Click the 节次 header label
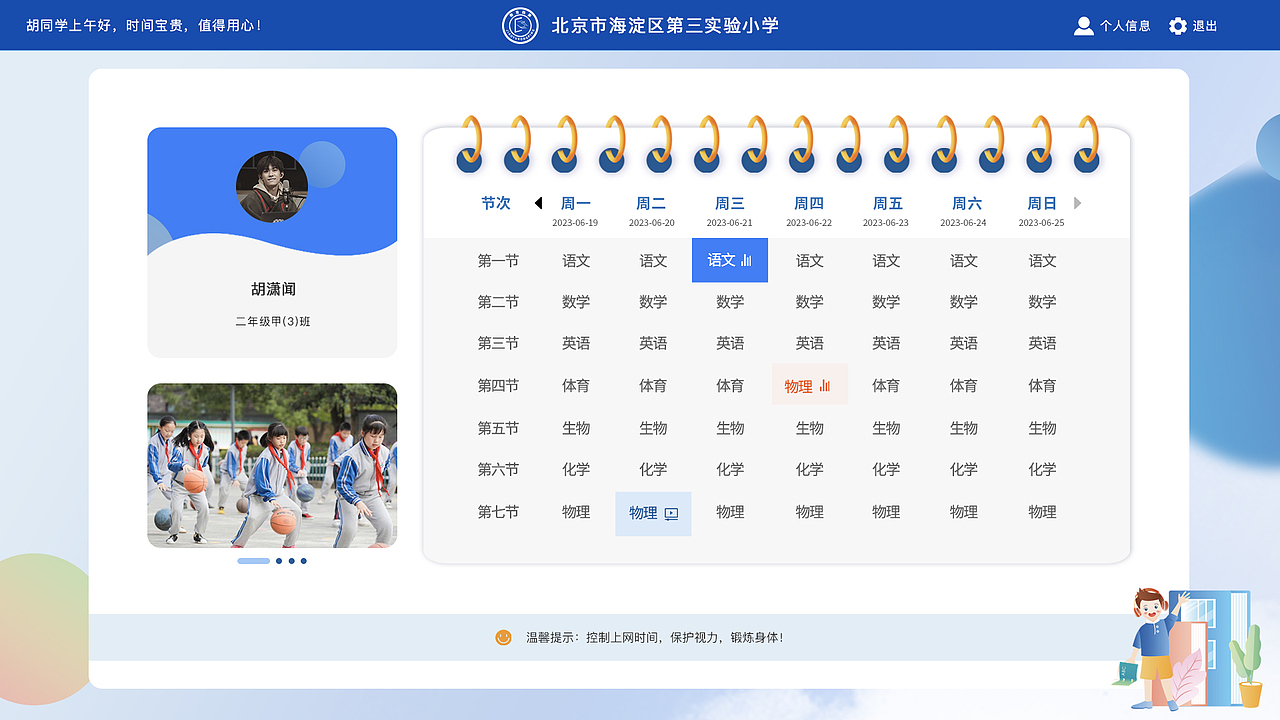1280x720 pixels. [x=497, y=202]
